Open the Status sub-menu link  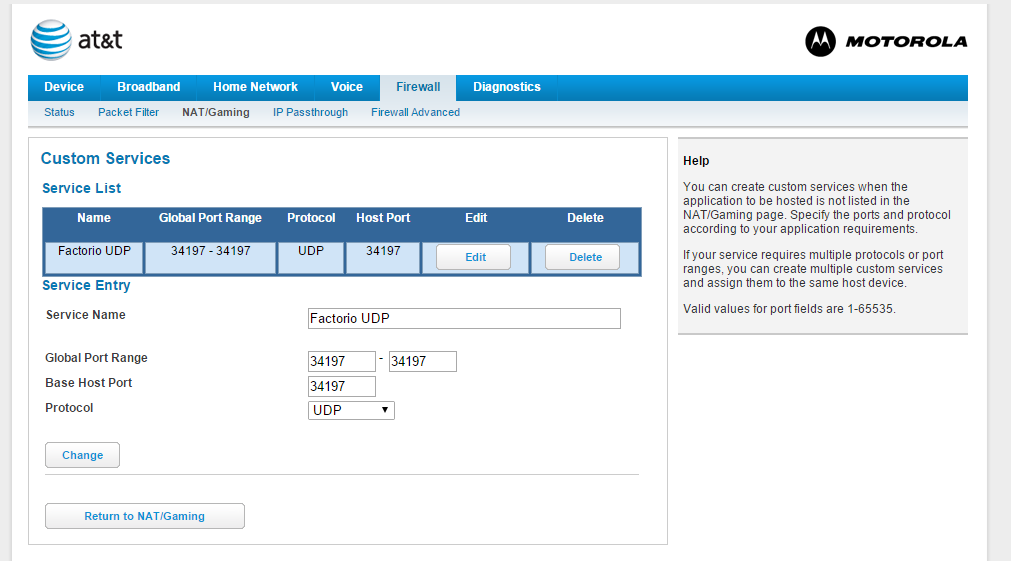tap(59, 112)
